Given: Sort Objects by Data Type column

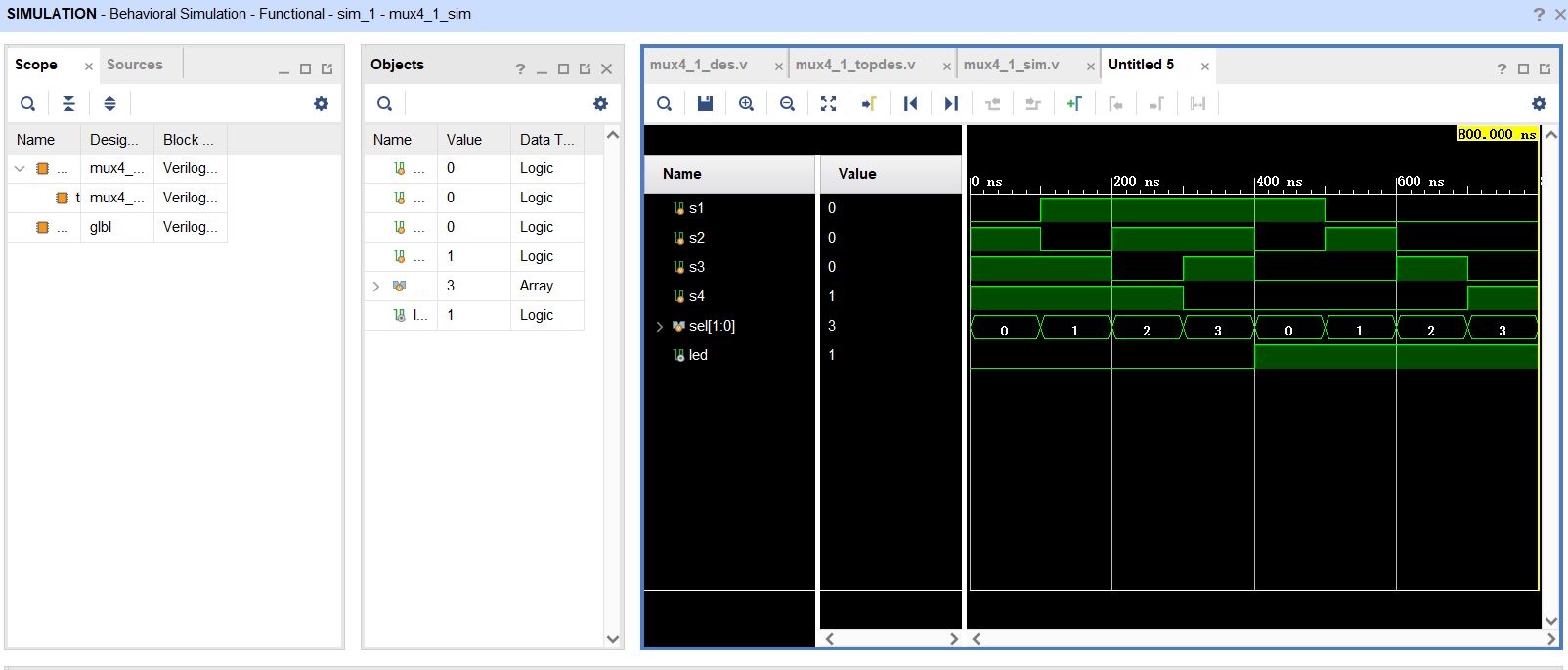Looking at the screenshot, I should (546, 140).
